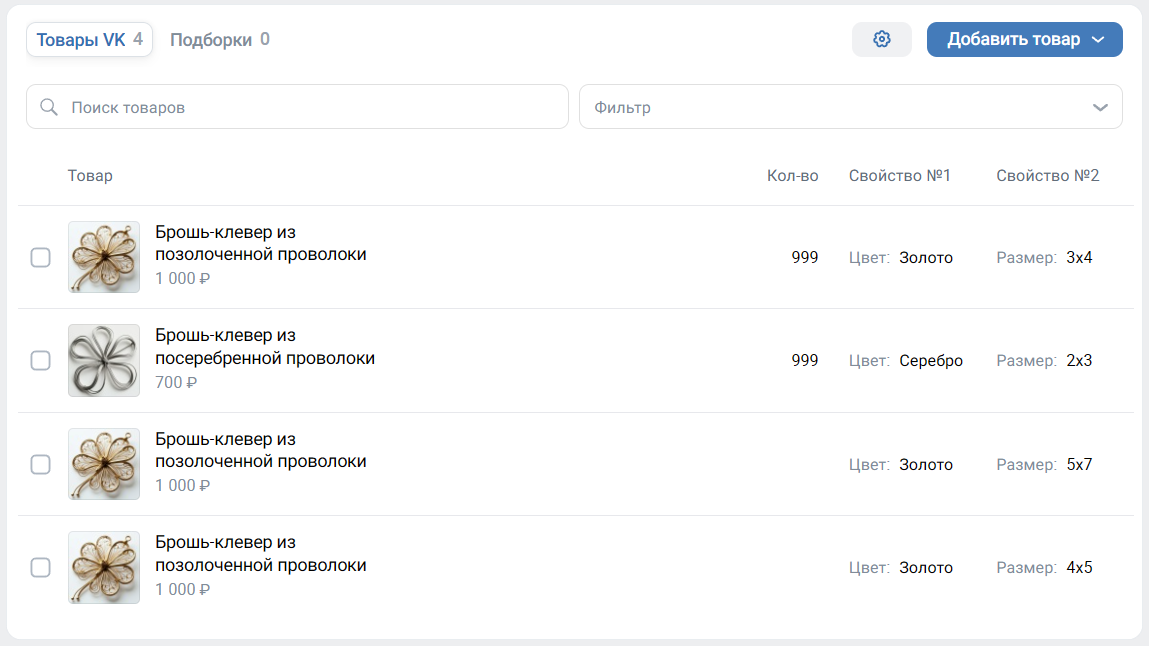This screenshot has width=1149, height=646.
Task: Open the gold brooch thumbnail sized 4x5
Action: click(x=104, y=567)
